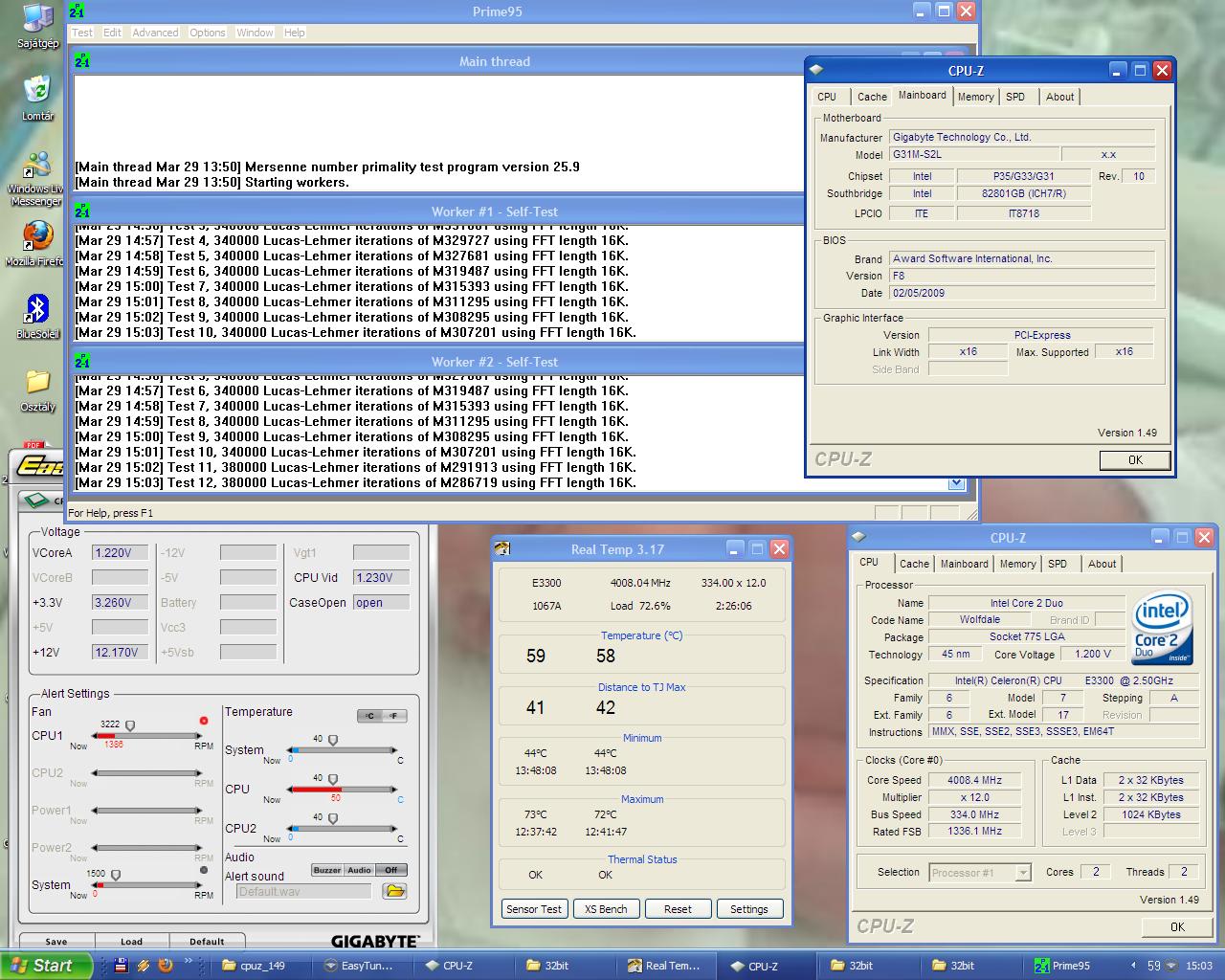Expand hidden system tray icons arrow
Image resolution: width=1225 pixels, height=980 pixels.
(x=1134, y=966)
